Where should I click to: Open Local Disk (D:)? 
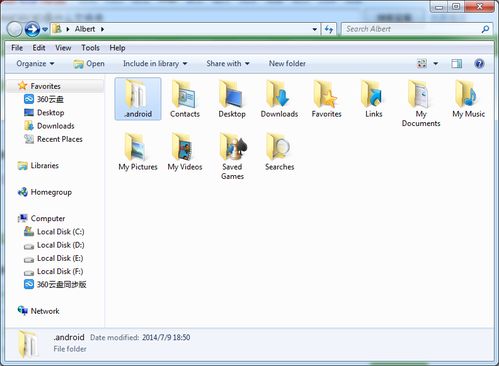coord(54,245)
